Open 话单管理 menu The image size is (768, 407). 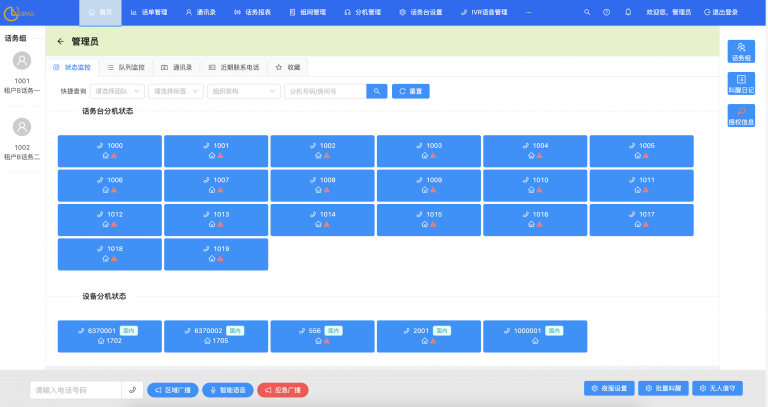tap(149, 12)
